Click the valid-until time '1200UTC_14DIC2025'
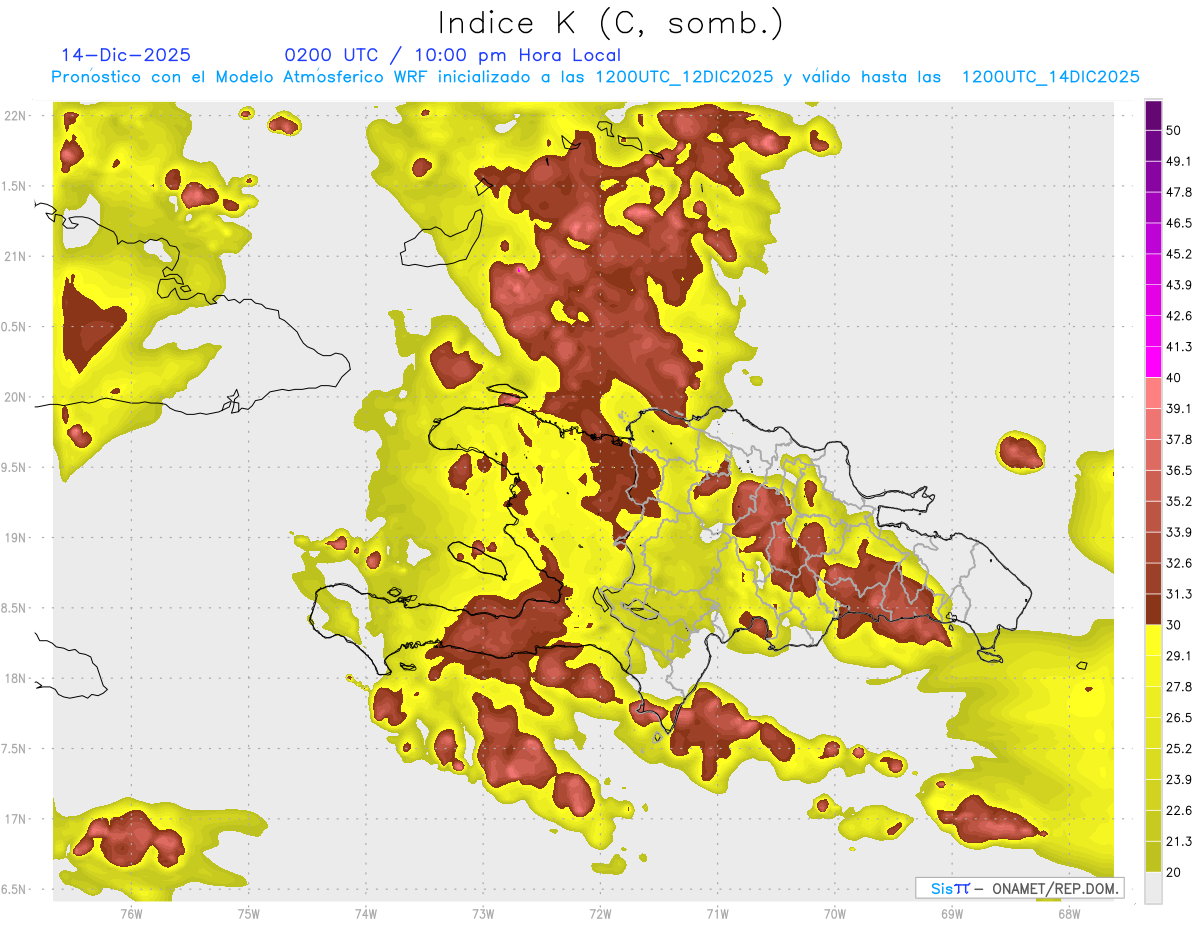The height and width of the screenshot is (927, 1200). tap(1051, 77)
